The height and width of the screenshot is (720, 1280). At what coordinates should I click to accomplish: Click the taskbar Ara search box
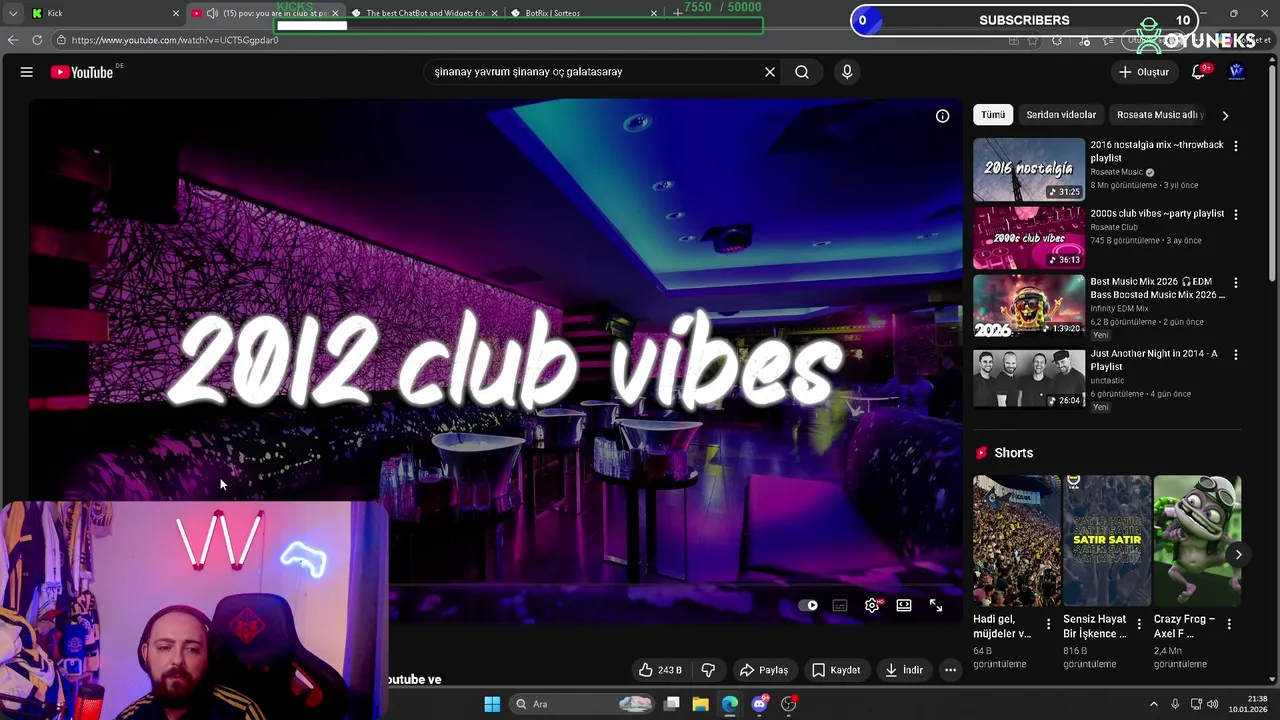583,704
